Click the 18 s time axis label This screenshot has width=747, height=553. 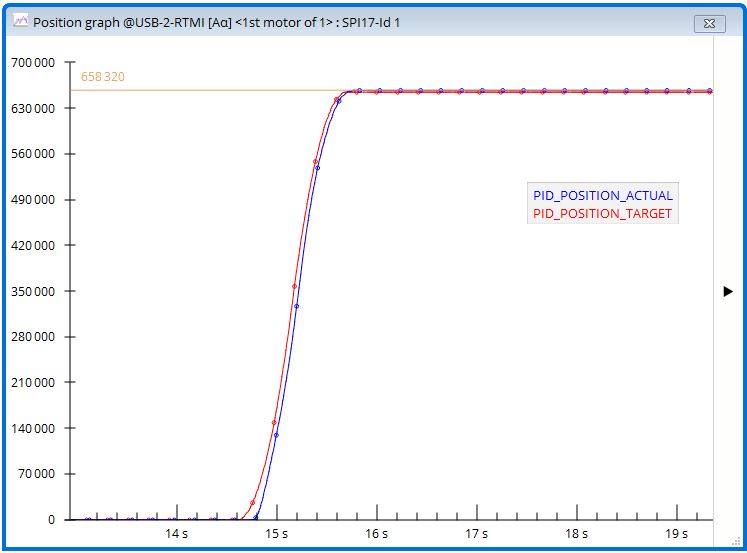(x=577, y=533)
